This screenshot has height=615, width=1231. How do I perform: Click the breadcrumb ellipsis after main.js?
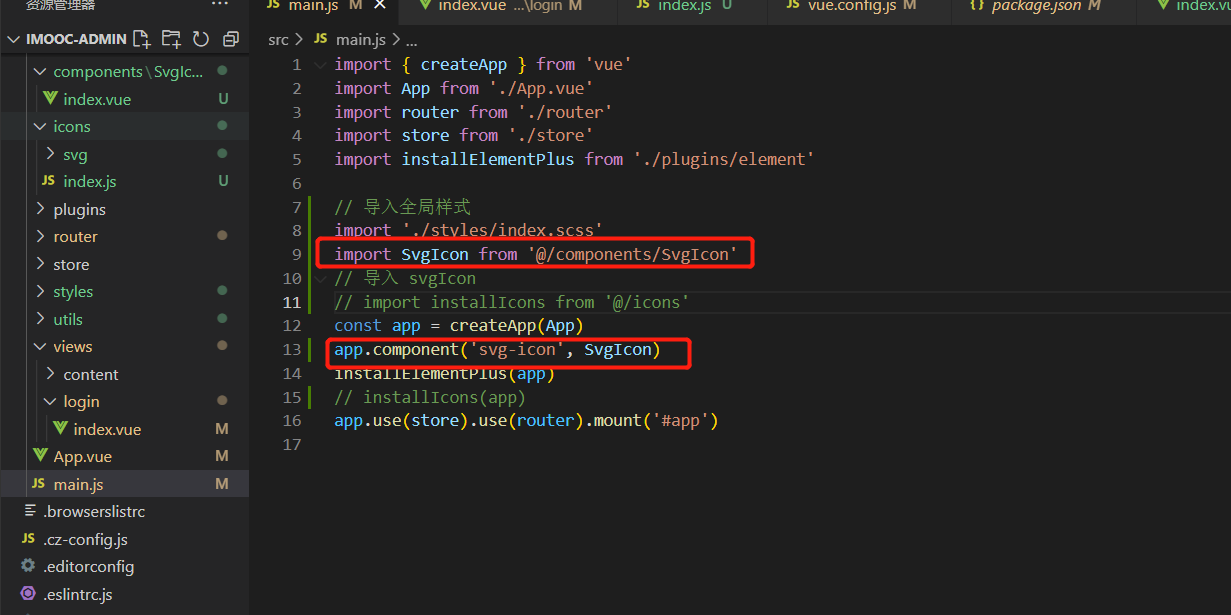click(x=411, y=41)
